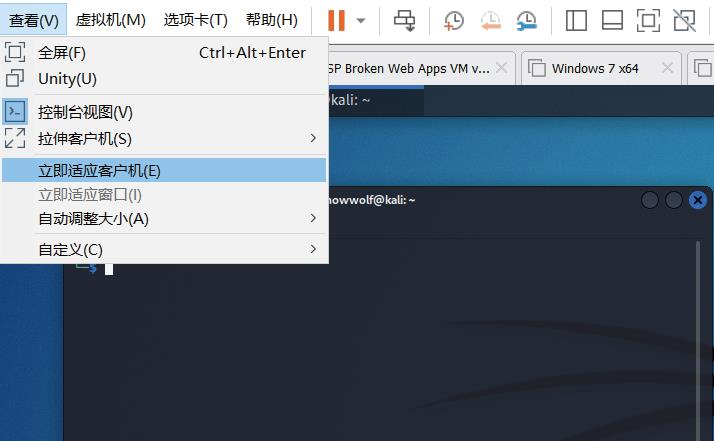Screen dimensions: 714x441
Task: Expand 自定义(C) submenu
Action: (x=164, y=250)
